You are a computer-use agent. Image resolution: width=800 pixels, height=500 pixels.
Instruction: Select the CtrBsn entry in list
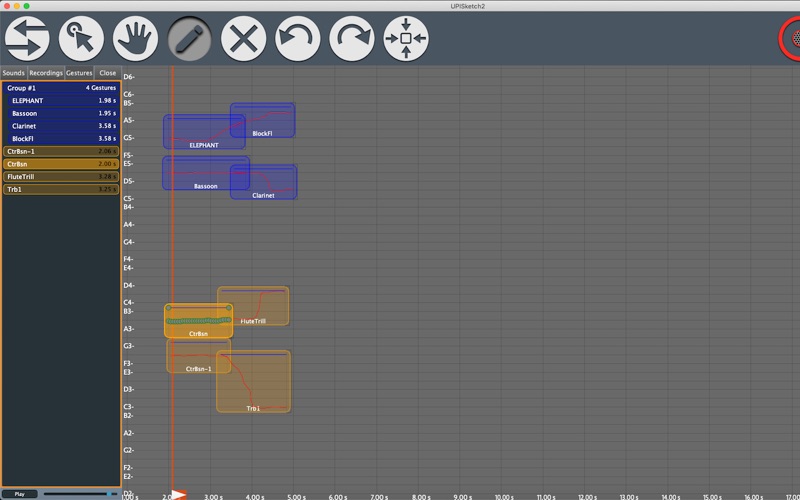(x=61, y=164)
